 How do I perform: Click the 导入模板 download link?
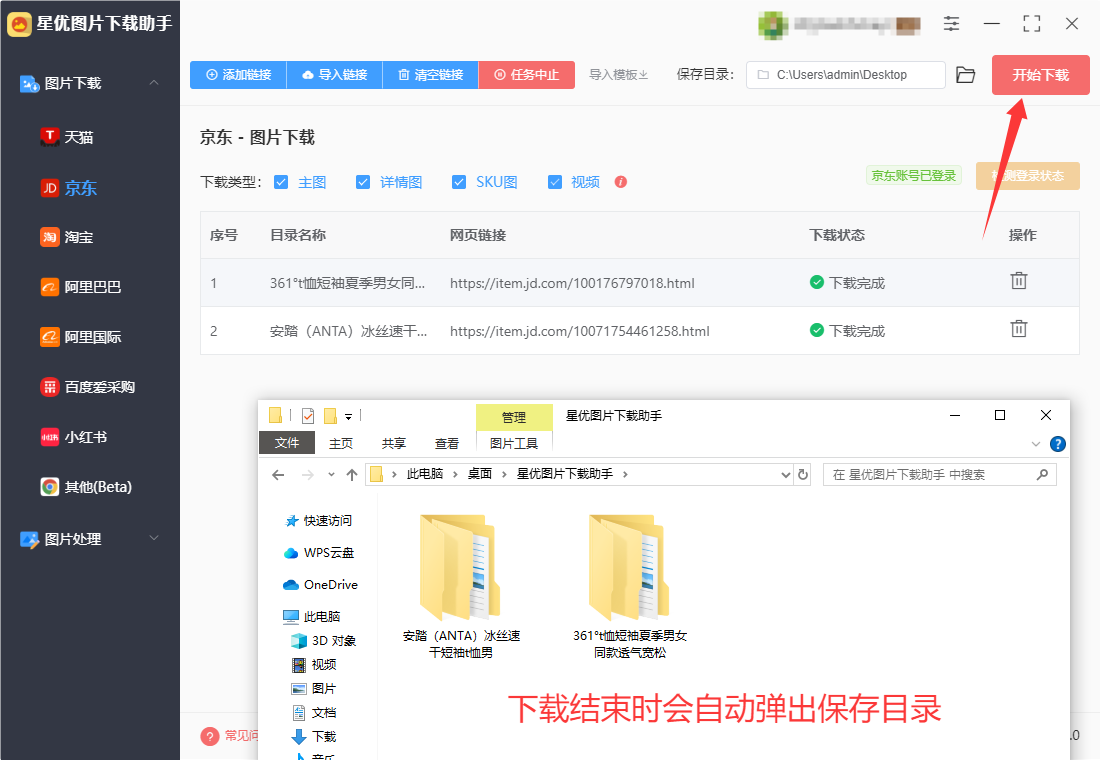point(618,74)
